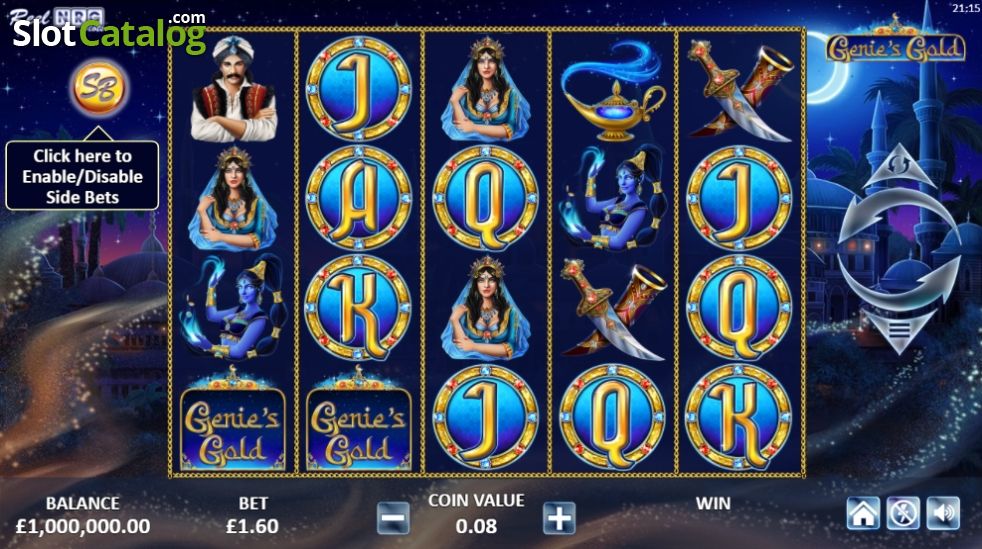Click the side bets tooltip text box
The height and width of the screenshot is (549, 982).
82,176
